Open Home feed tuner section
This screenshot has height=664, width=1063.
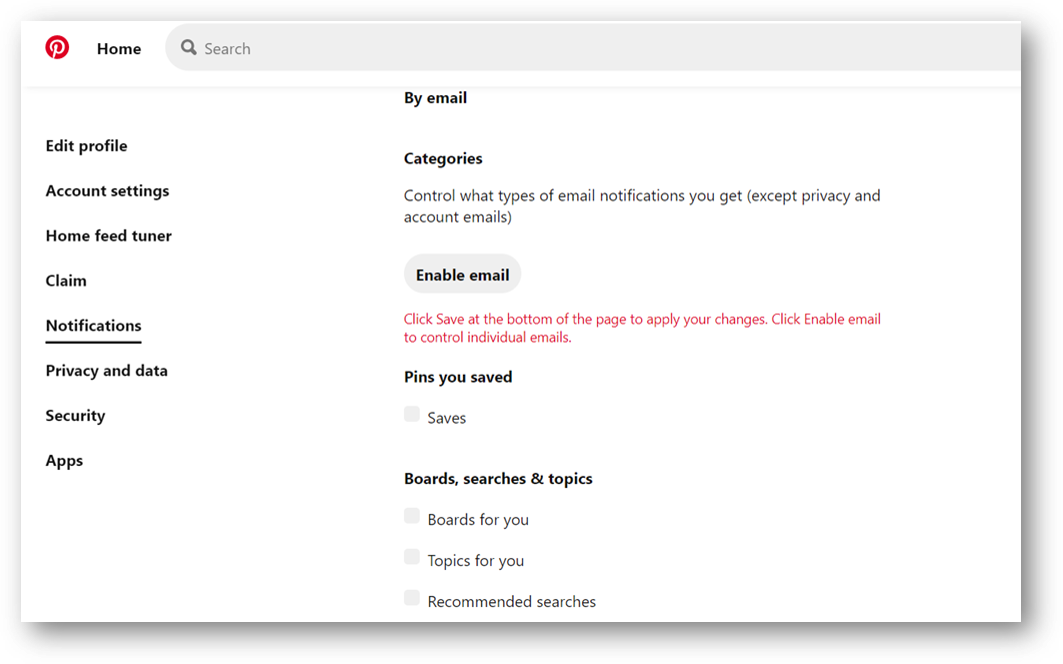[x=108, y=235]
